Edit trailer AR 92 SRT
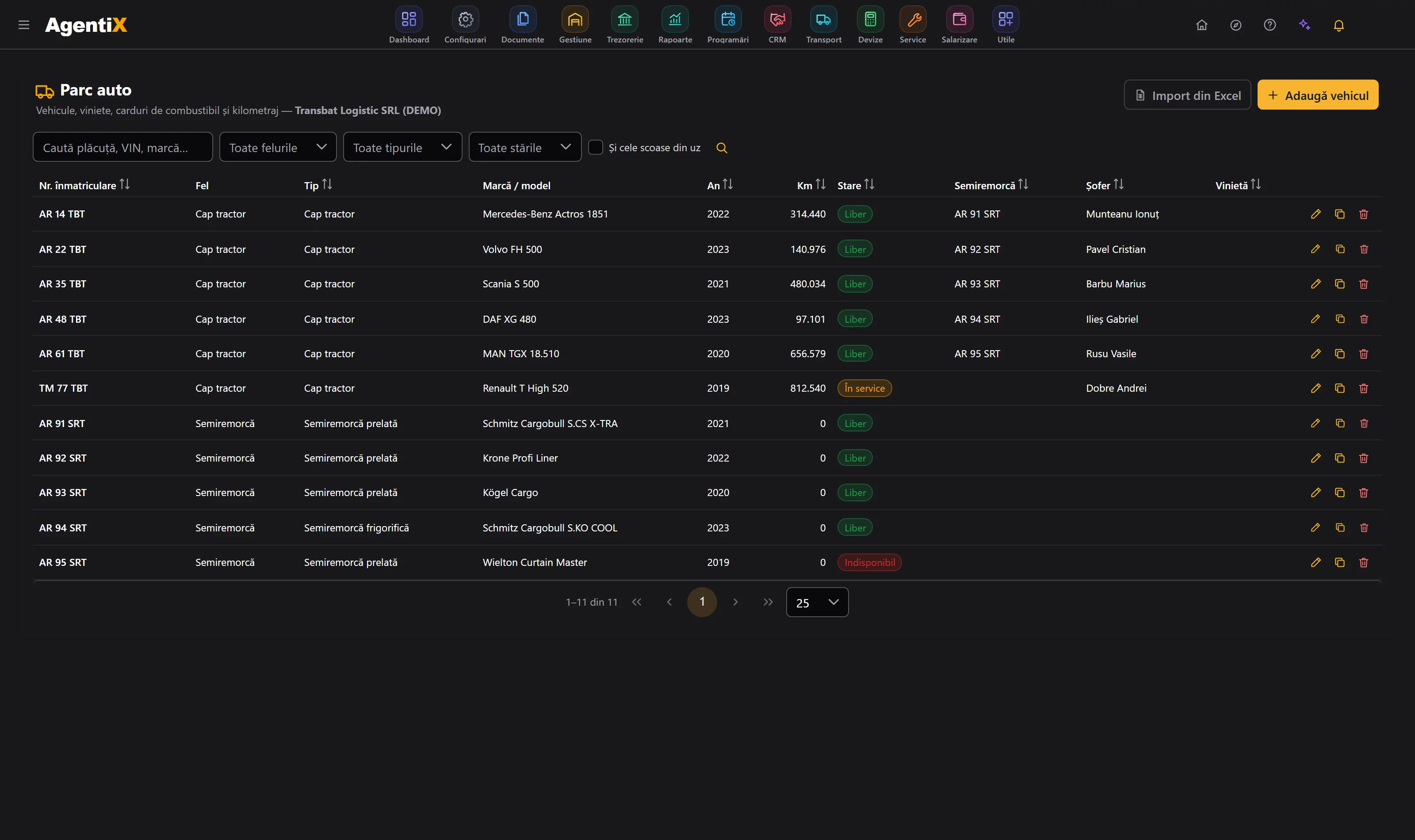Screen dimensions: 1415x840 1316,458
